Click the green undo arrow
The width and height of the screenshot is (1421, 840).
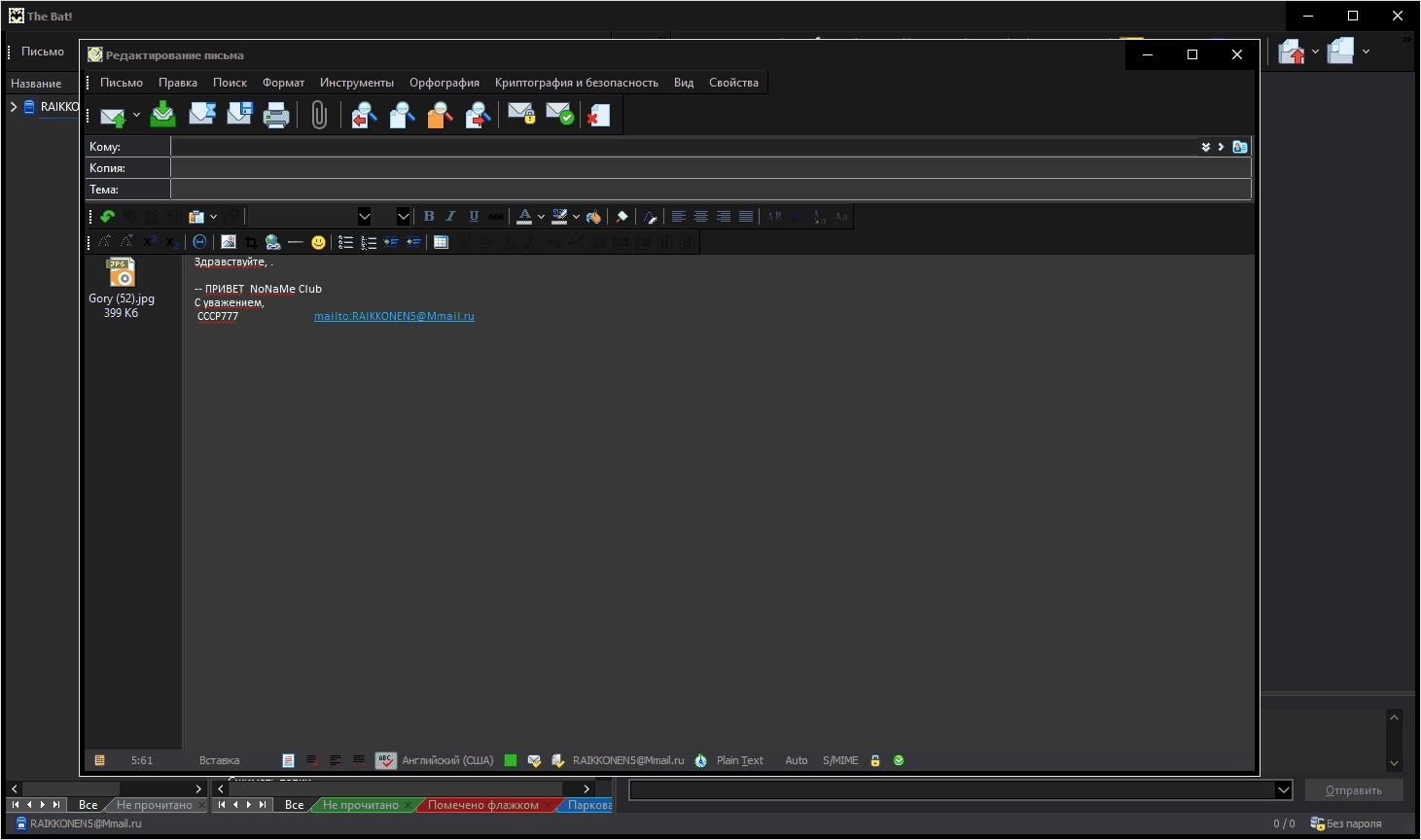tap(107, 217)
